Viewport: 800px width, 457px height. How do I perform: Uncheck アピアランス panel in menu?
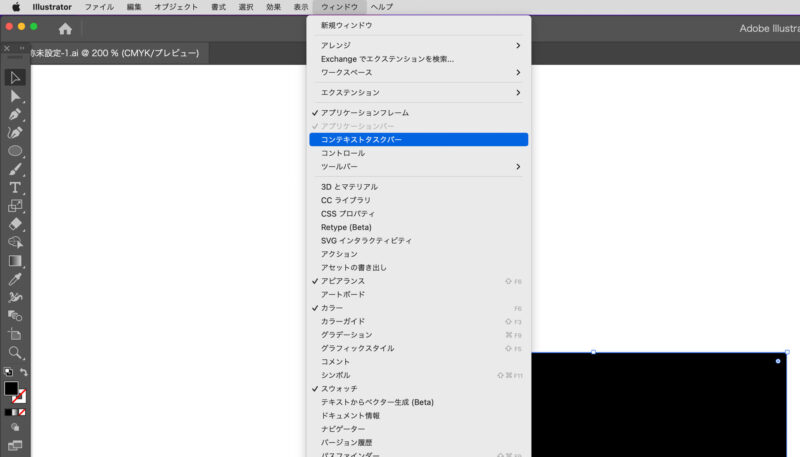(x=343, y=281)
